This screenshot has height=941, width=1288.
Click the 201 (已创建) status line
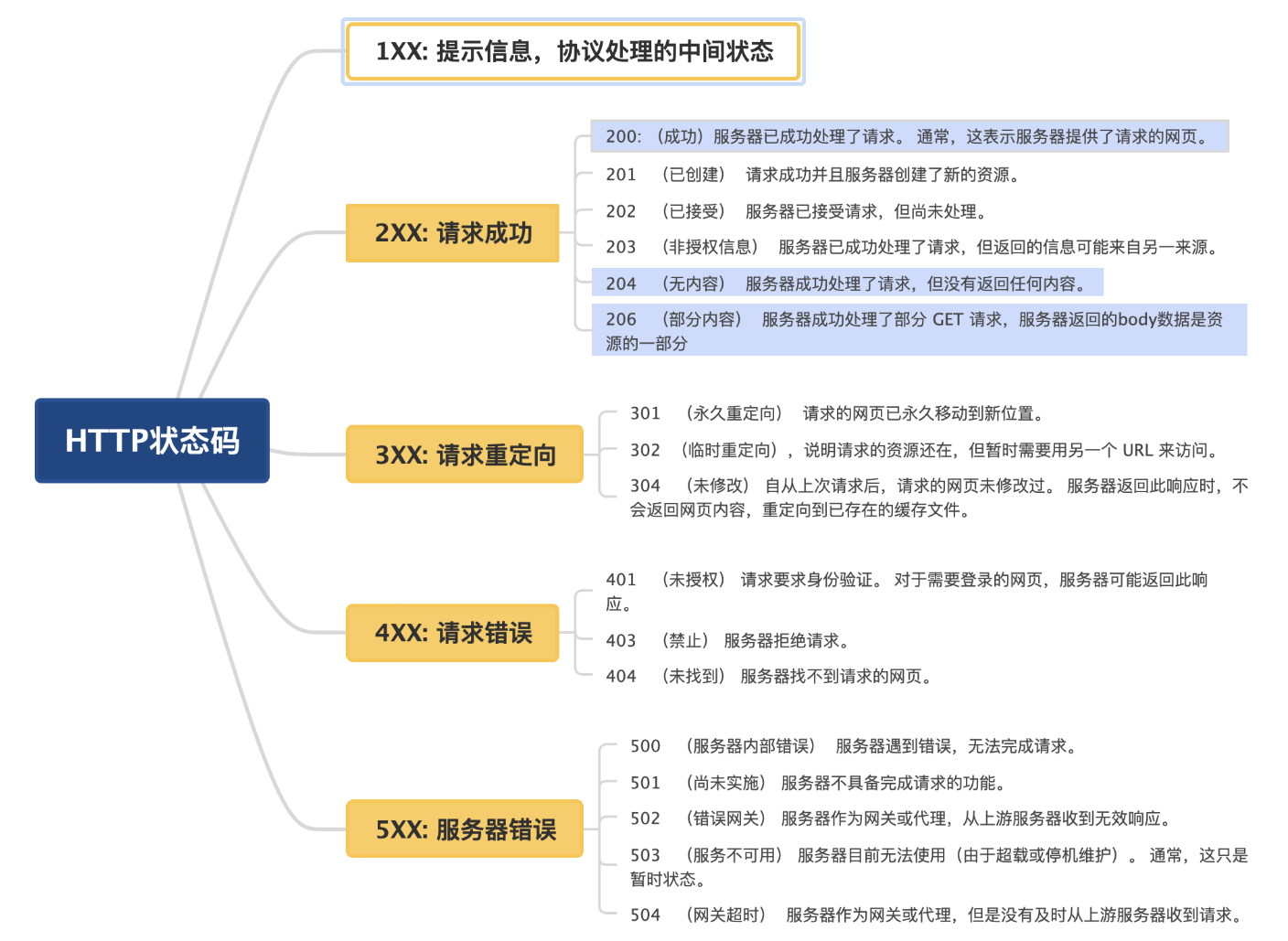pyautogui.click(x=812, y=175)
